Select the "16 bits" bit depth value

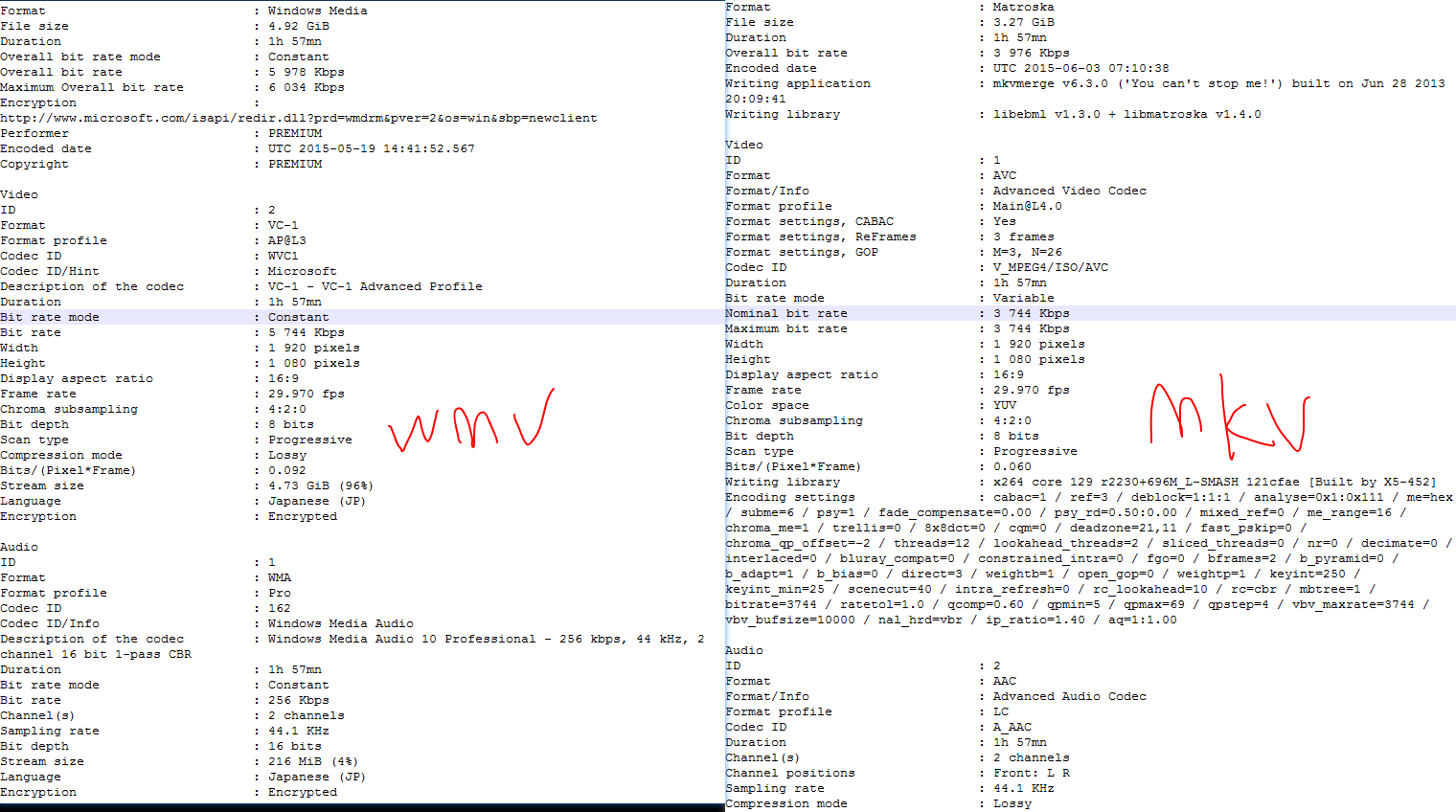[x=294, y=746]
